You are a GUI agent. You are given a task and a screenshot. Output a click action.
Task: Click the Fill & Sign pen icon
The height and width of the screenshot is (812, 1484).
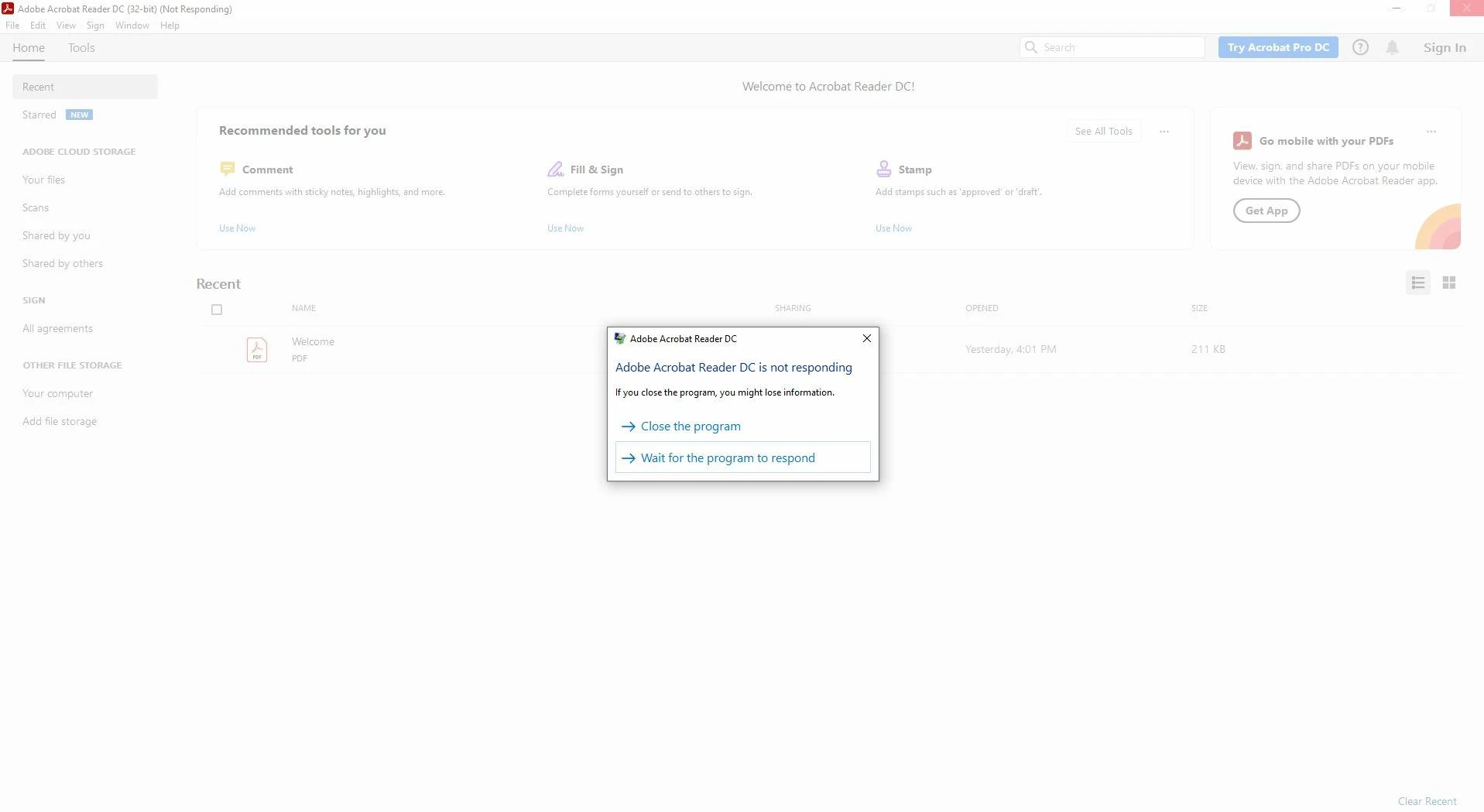click(x=555, y=169)
